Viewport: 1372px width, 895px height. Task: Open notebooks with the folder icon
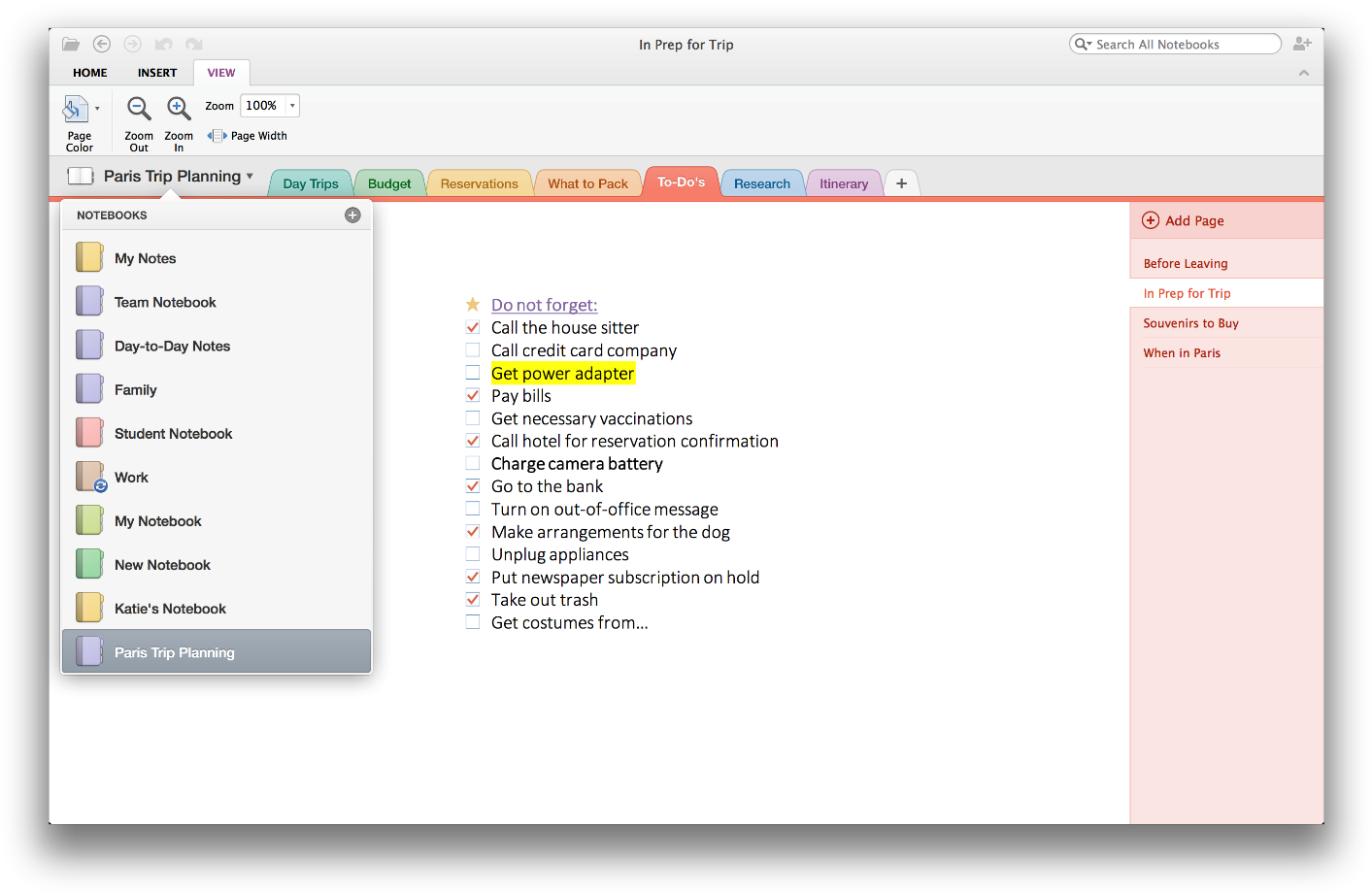coord(70,43)
